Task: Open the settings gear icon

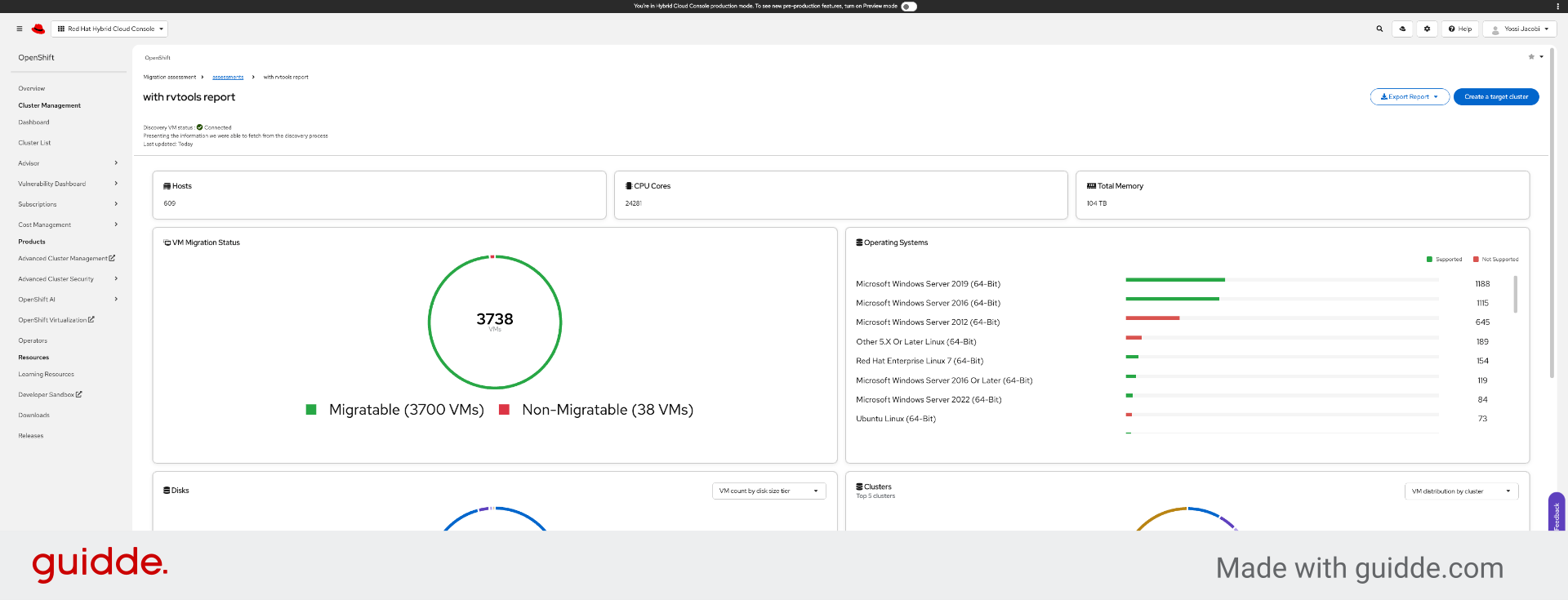Action: [1427, 29]
